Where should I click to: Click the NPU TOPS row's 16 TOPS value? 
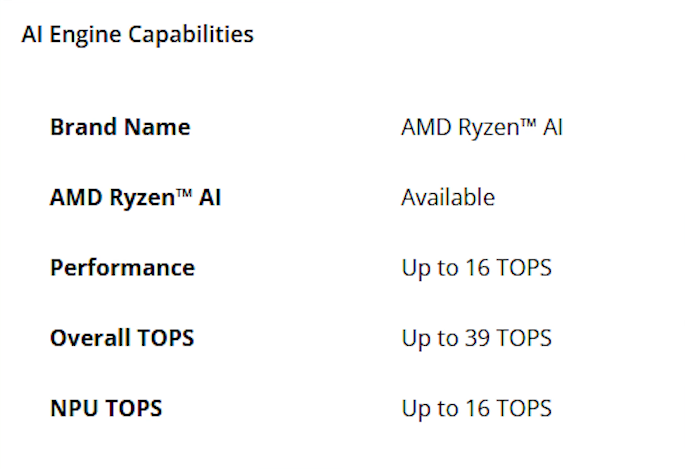point(476,408)
